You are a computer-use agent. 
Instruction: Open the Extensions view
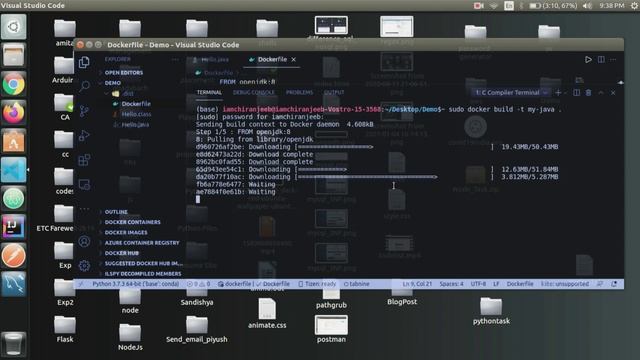click(84, 160)
